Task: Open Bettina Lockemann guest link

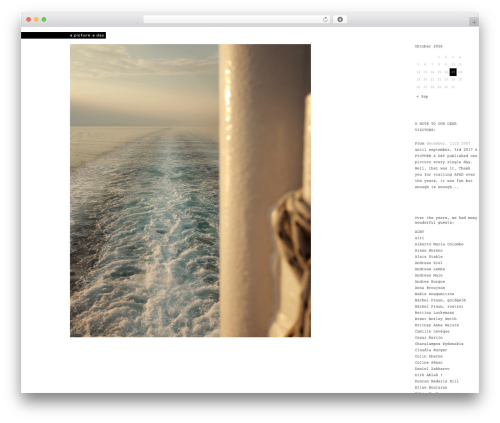Action: (434, 313)
